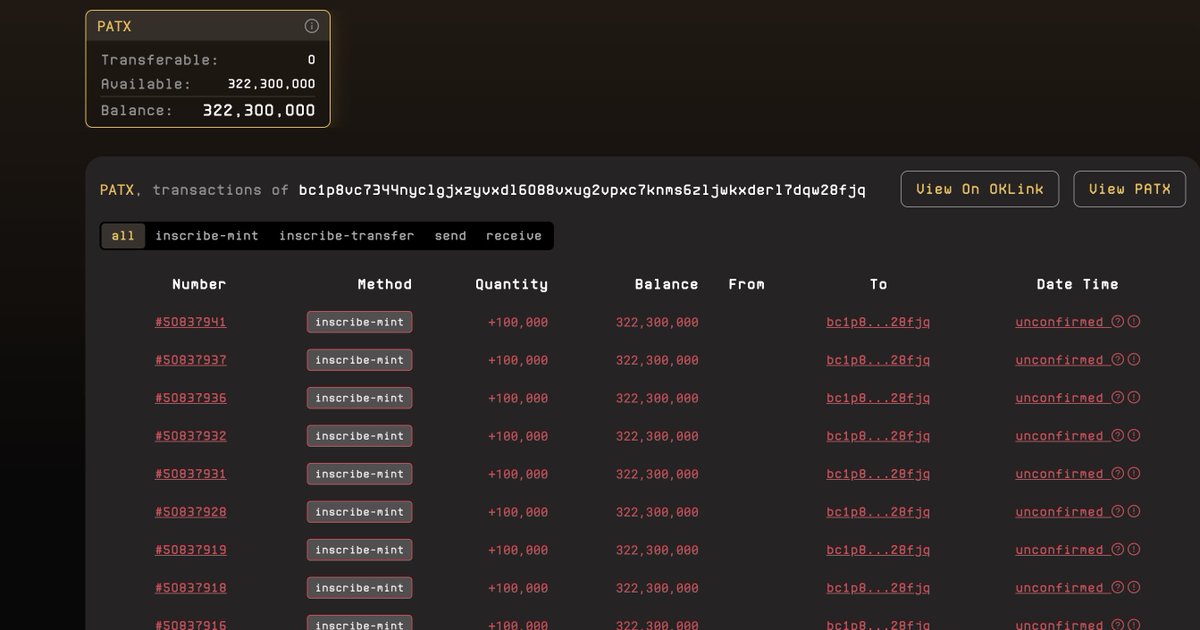Switch to the inscribe-mint filter tab
Screen dimensions: 1200x630
207,236
